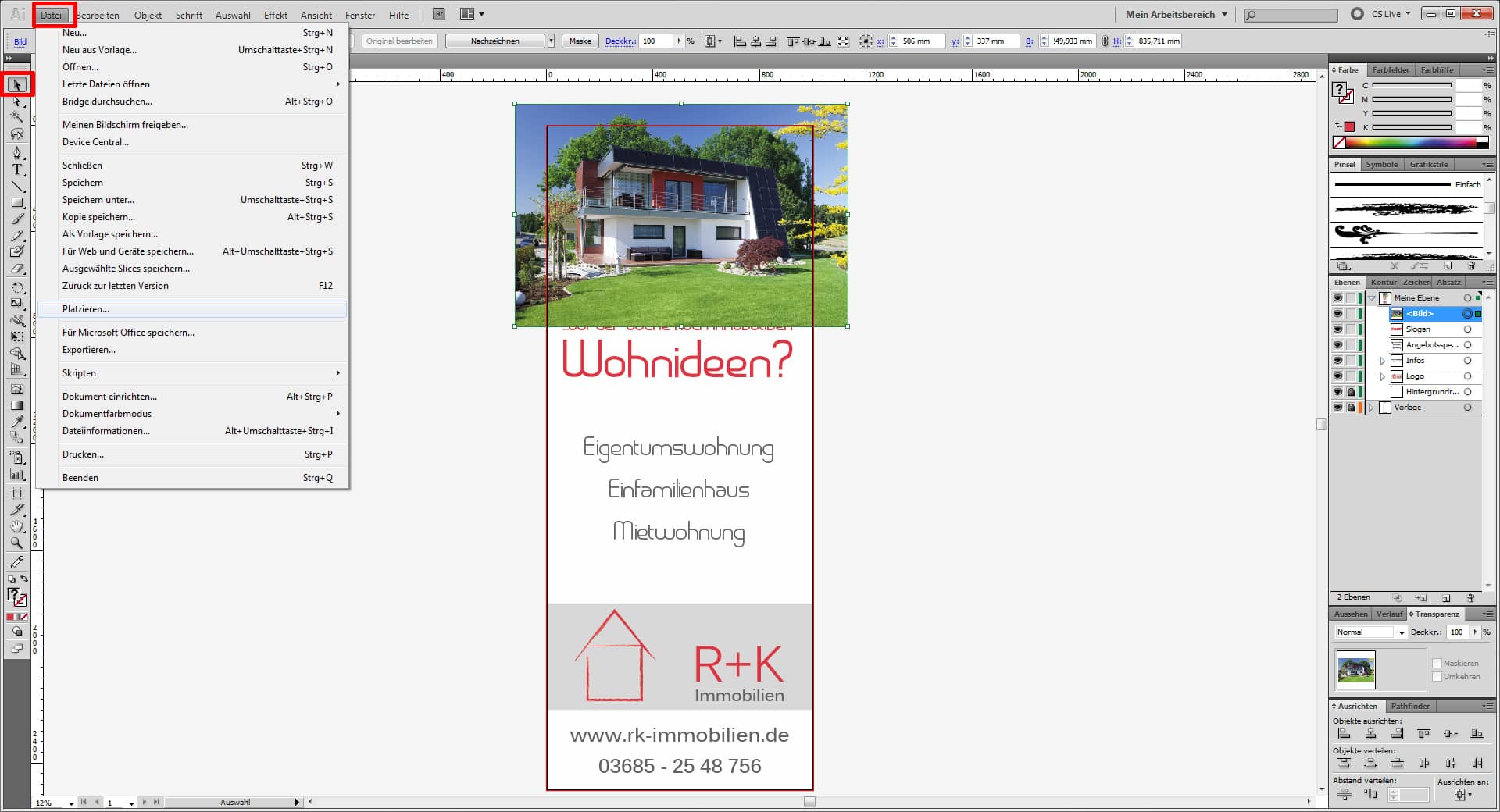Open the Bearbeiten menu
The height and width of the screenshot is (812, 1500).
coord(98,15)
